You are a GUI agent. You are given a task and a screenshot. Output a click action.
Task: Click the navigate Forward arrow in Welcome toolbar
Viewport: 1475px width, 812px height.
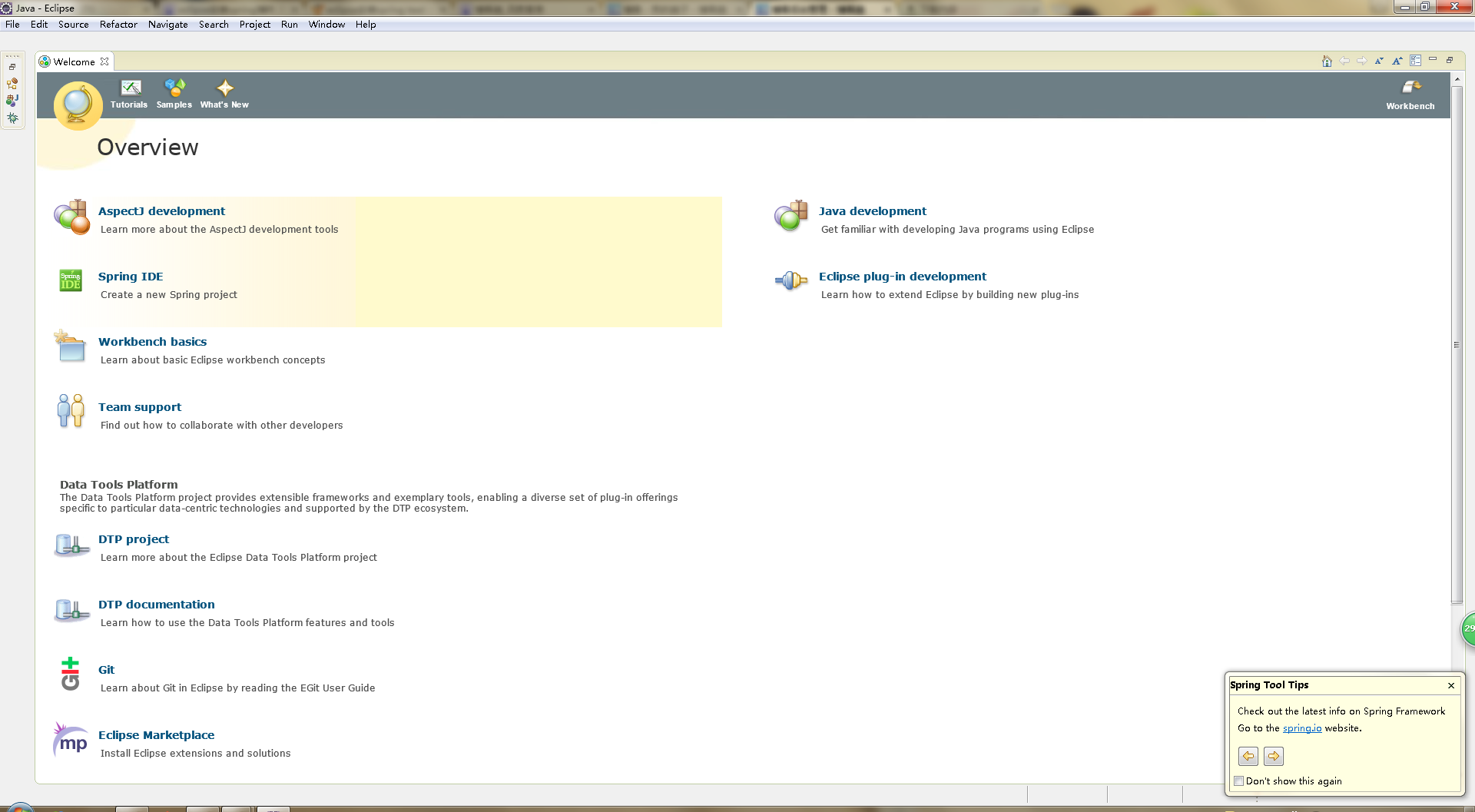[1361, 61]
